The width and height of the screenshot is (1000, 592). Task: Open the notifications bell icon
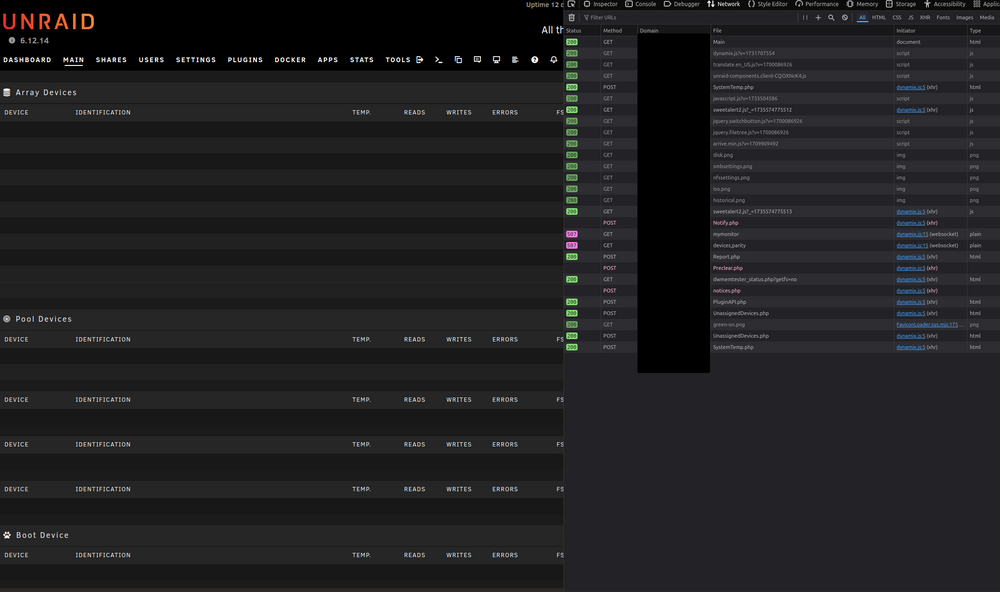554,60
